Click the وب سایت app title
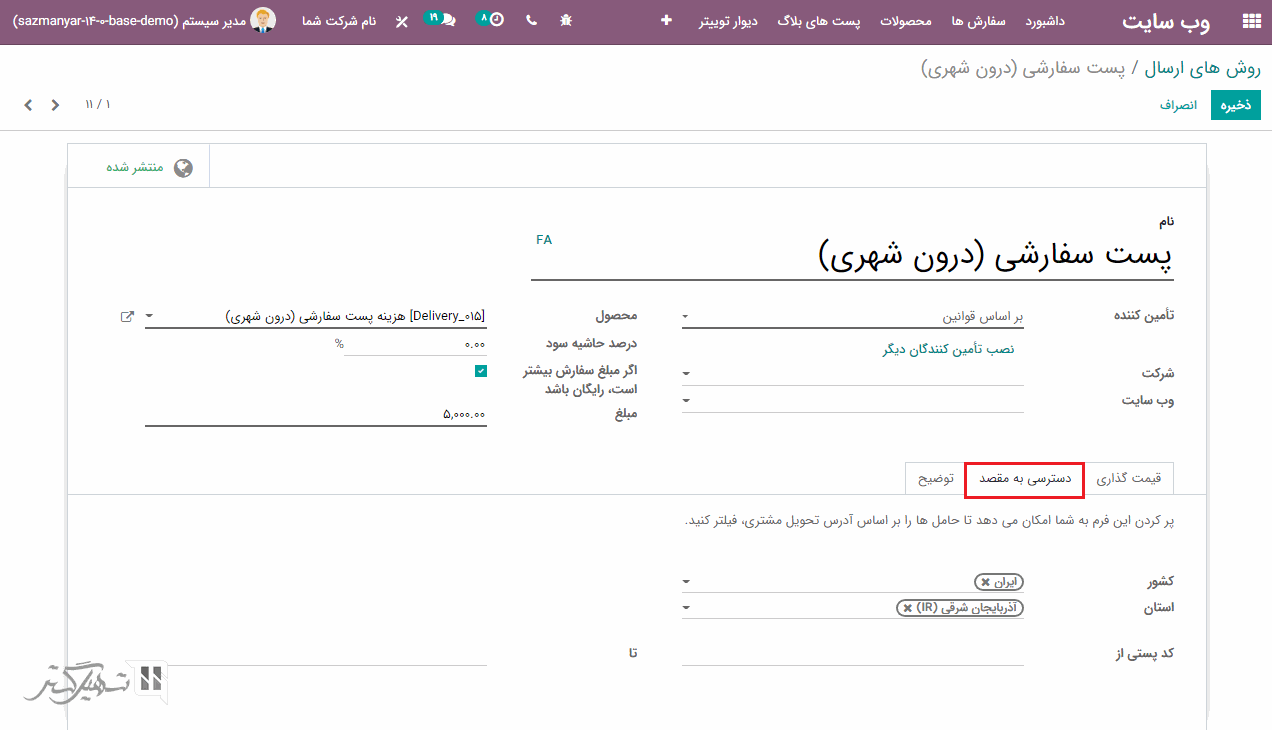Screen dimensions: 1272x730 click(1165, 21)
